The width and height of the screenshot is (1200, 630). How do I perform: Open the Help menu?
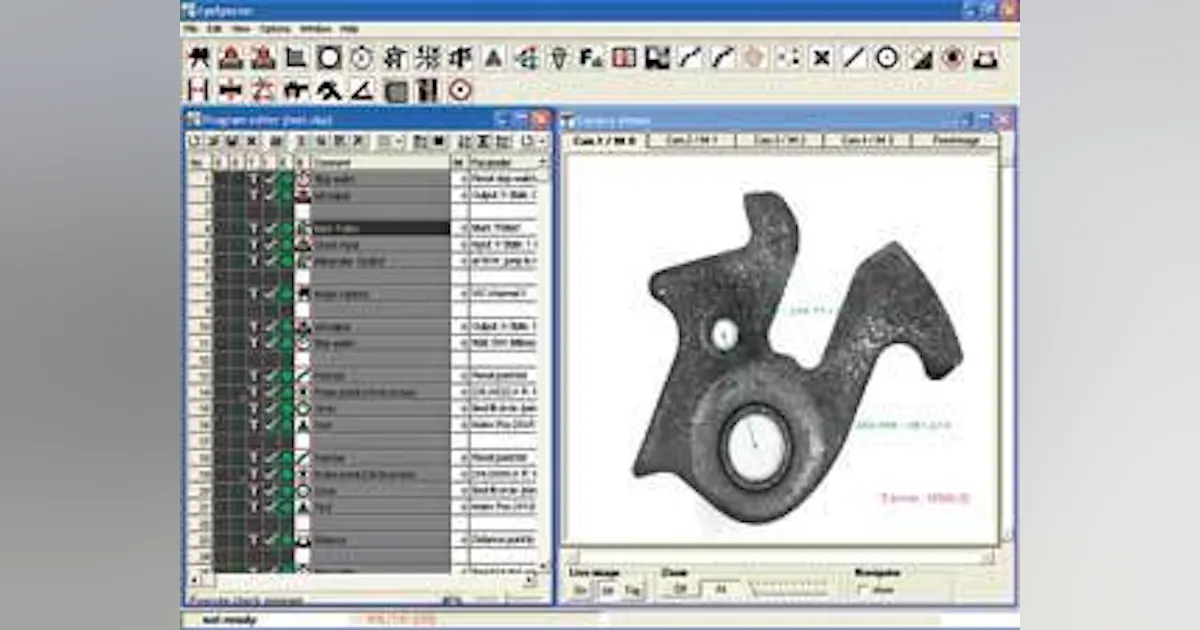click(348, 29)
